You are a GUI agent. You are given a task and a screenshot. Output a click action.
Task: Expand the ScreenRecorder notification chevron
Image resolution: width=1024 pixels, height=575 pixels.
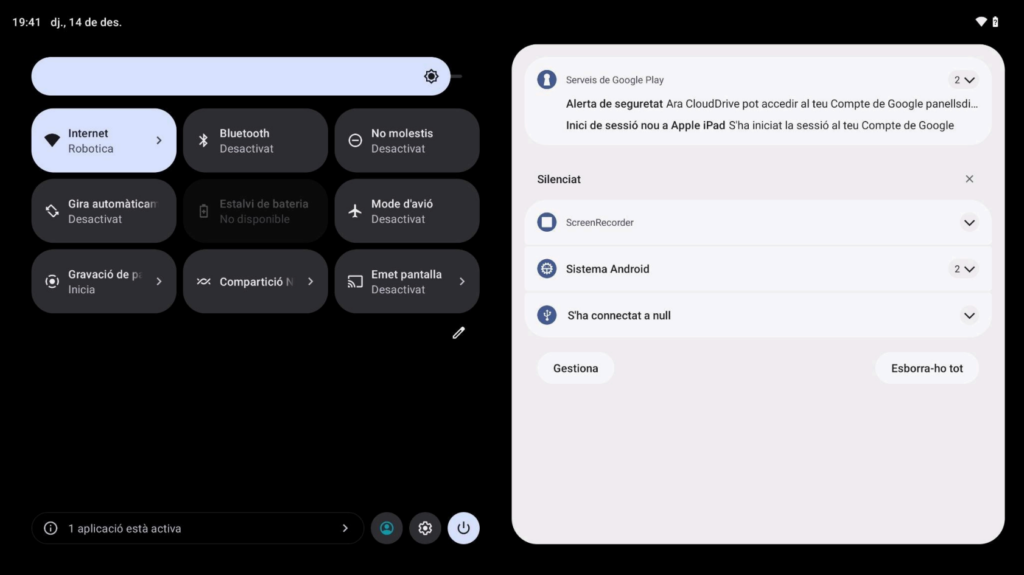pos(968,222)
